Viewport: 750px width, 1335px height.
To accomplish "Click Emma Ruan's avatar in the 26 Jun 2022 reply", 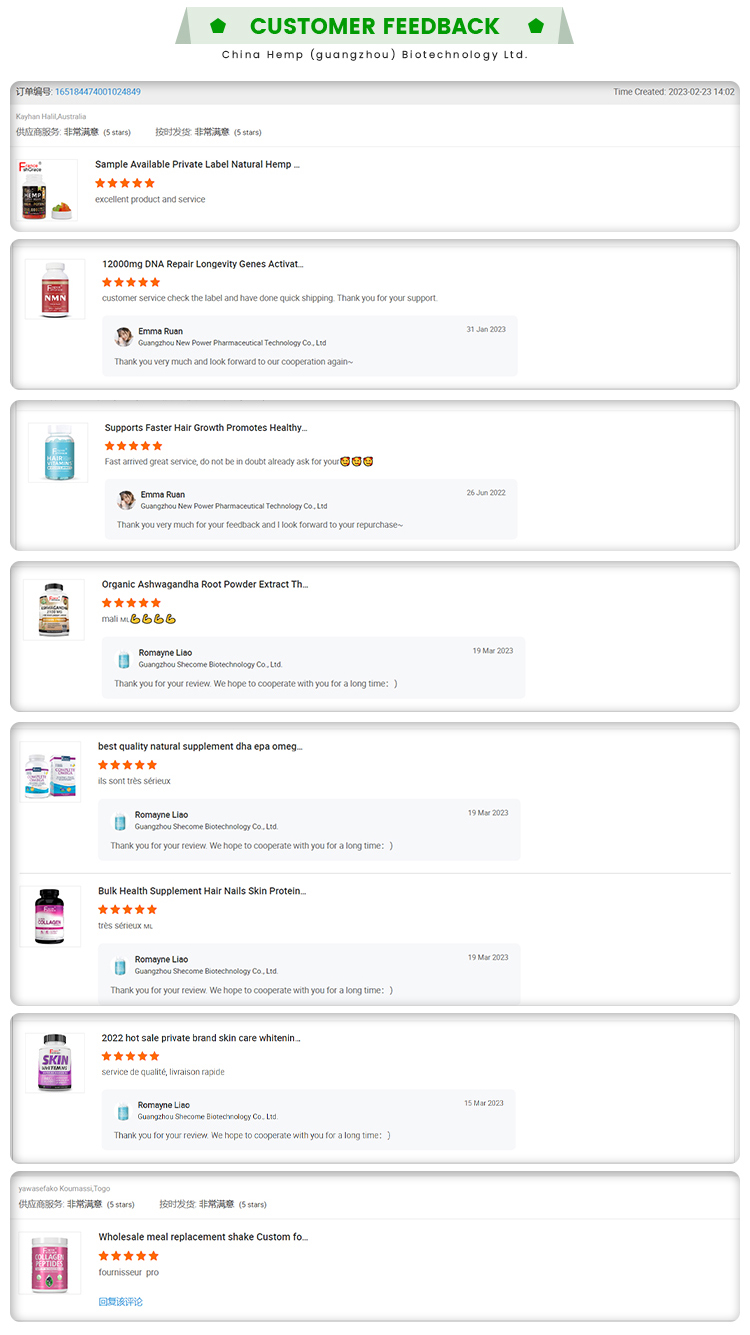I will [x=126, y=499].
